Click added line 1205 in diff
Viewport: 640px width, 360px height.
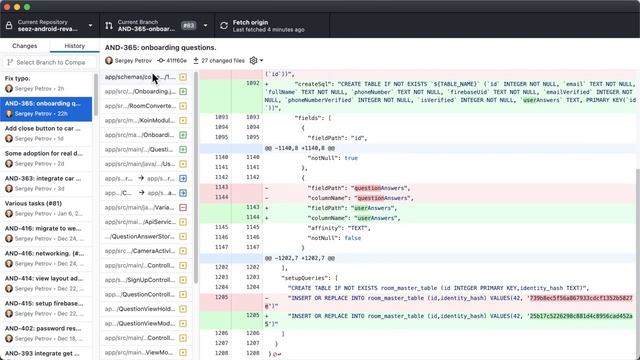[417, 320]
